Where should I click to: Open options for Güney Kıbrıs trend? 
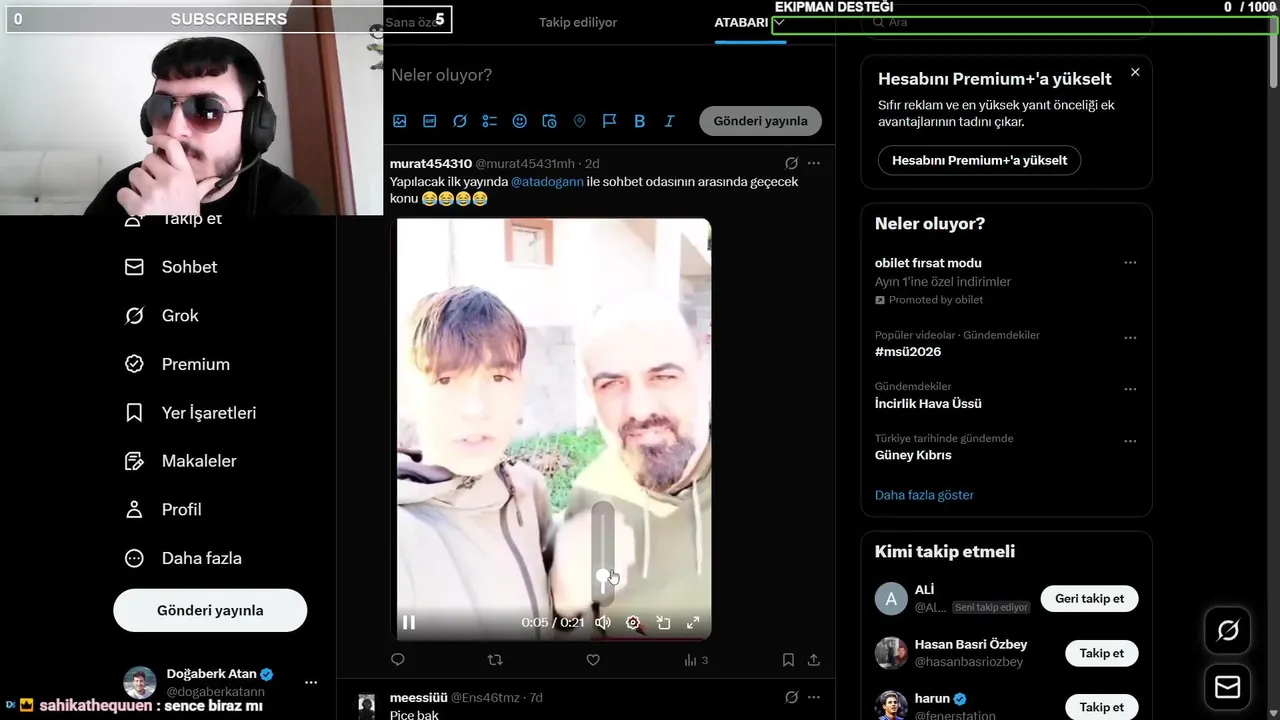coord(1130,441)
